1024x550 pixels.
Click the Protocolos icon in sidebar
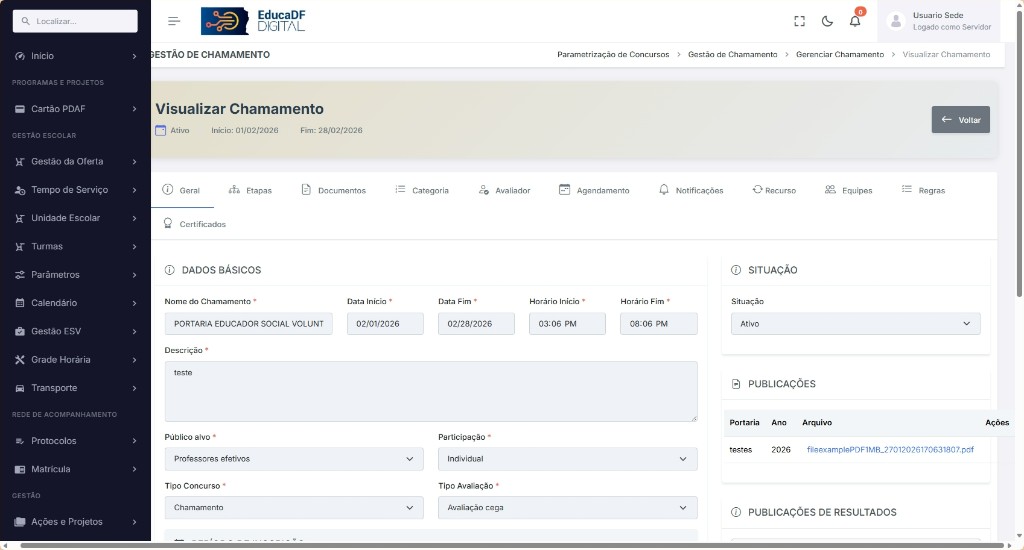(x=20, y=441)
